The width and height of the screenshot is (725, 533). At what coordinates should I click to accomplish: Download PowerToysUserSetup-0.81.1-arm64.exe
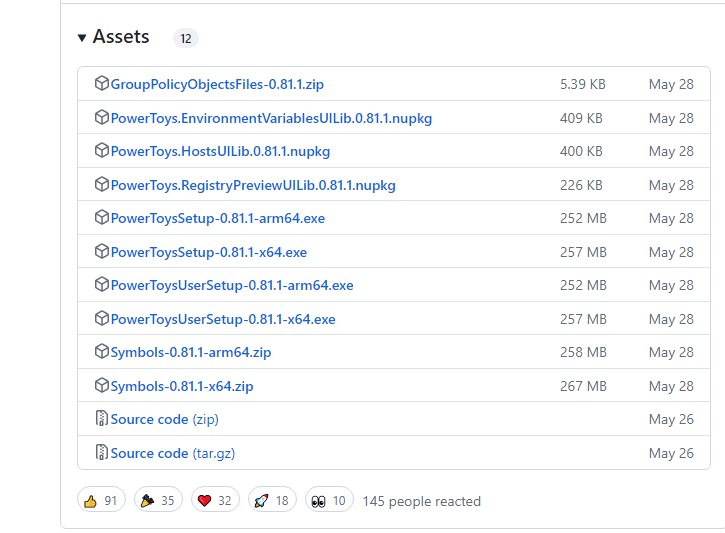(x=232, y=285)
